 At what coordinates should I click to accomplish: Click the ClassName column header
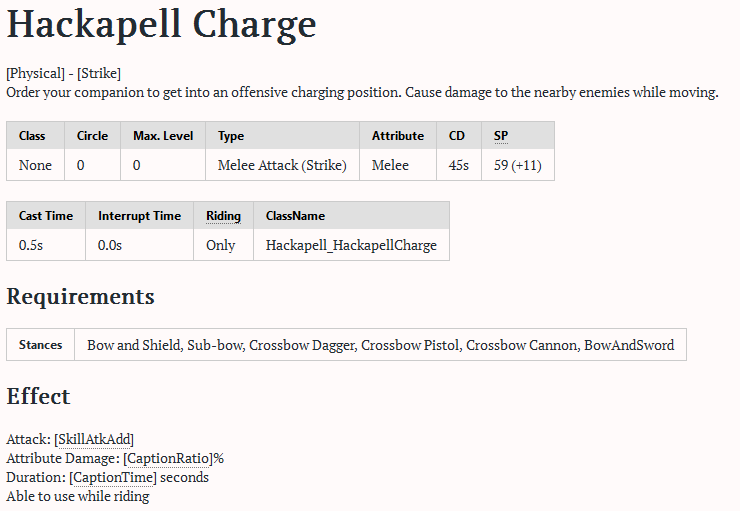pos(295,216)
